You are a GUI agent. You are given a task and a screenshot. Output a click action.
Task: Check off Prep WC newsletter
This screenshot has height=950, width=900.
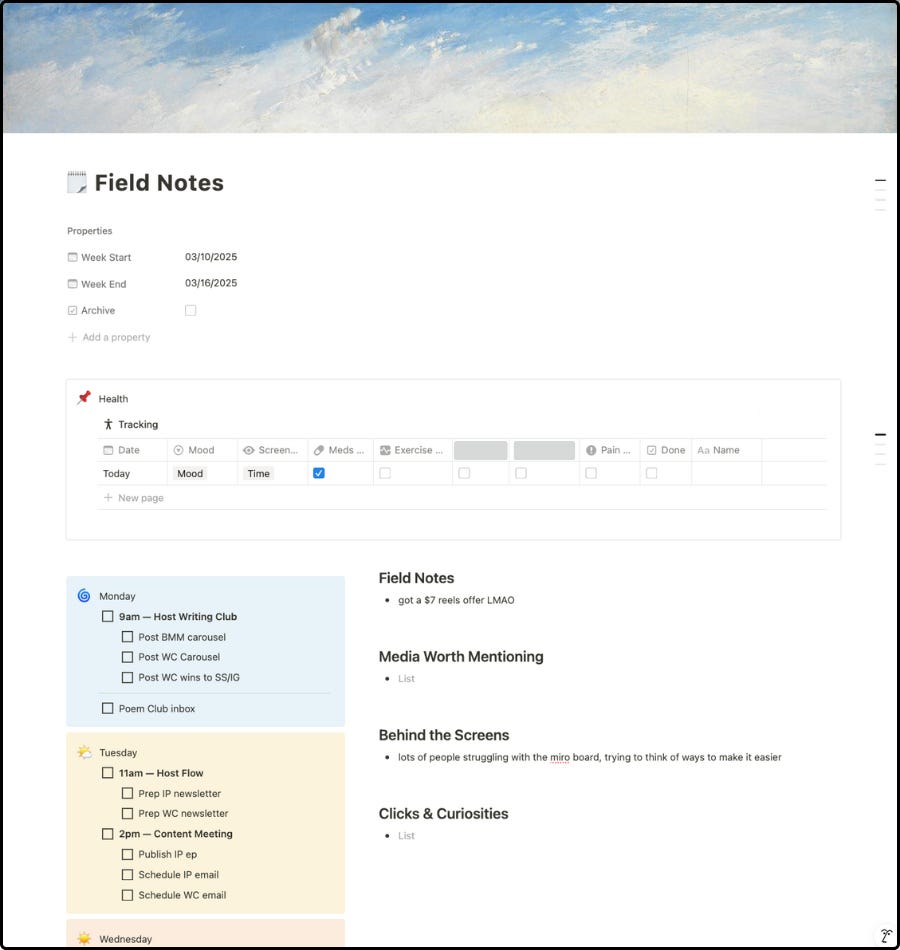point(127,813)
